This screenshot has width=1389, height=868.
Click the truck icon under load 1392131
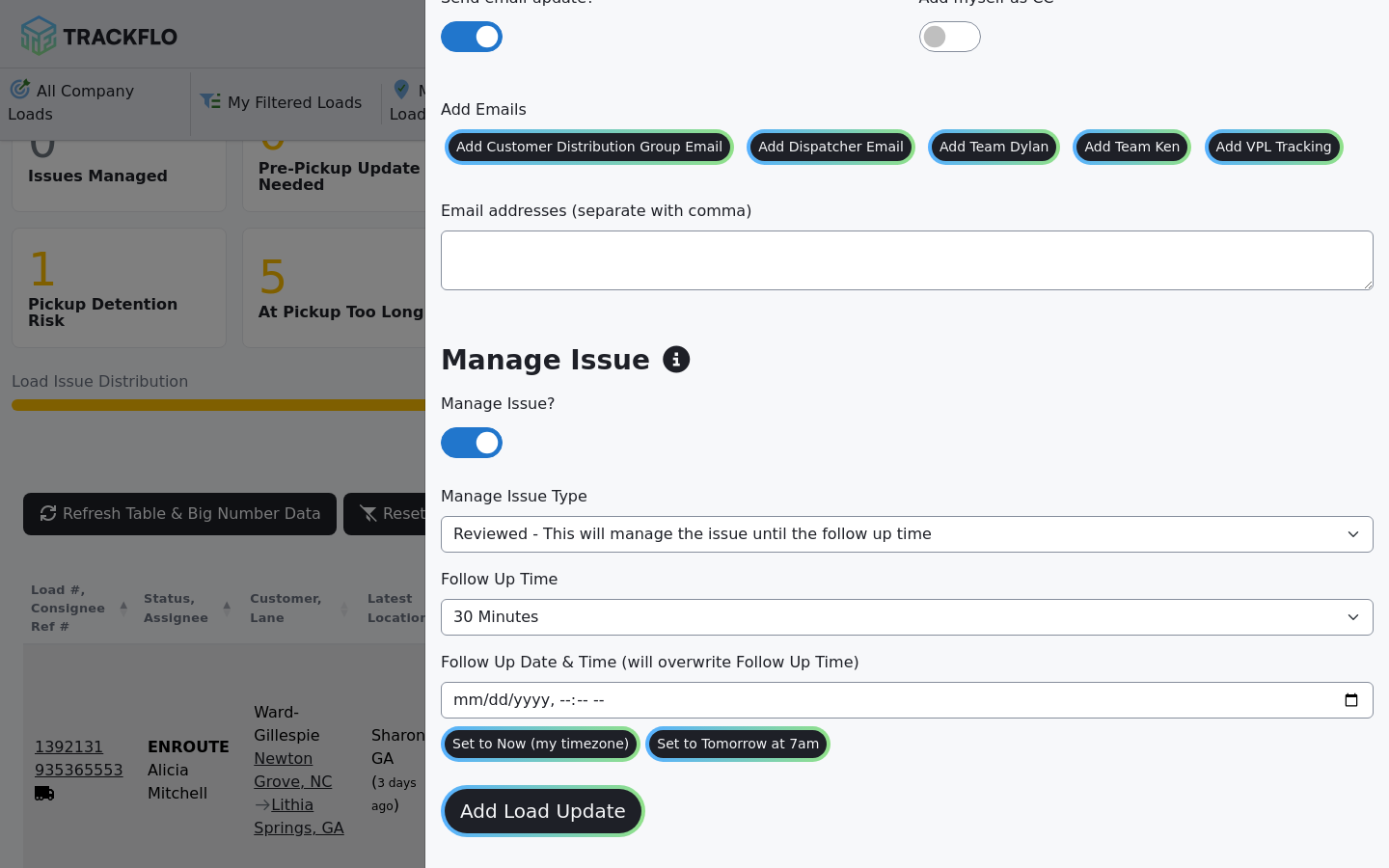tap(44, 793)
